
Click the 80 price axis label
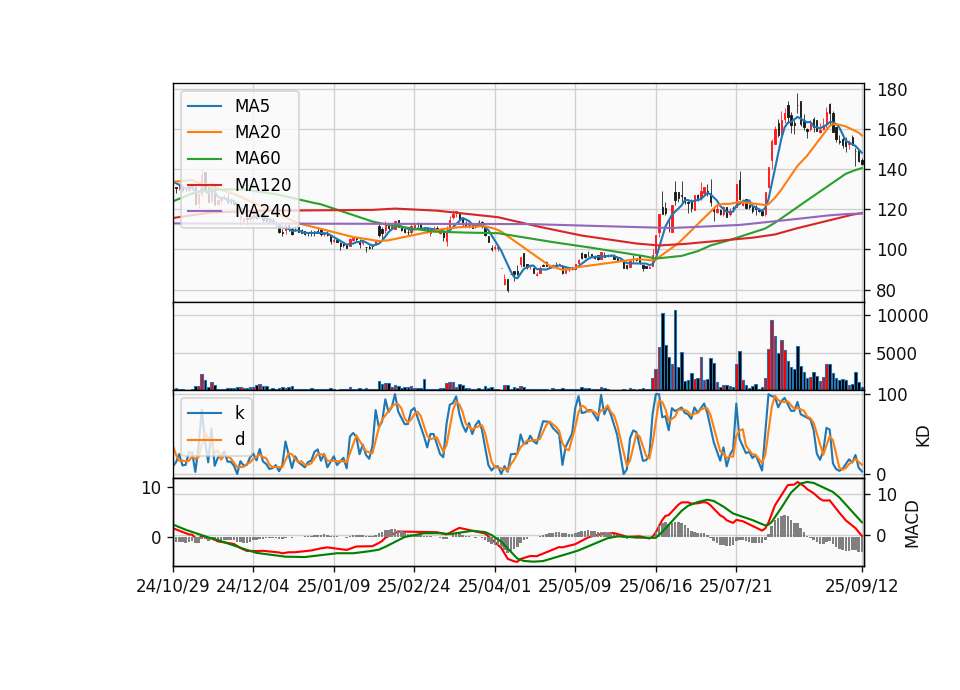tap(887, 291)
